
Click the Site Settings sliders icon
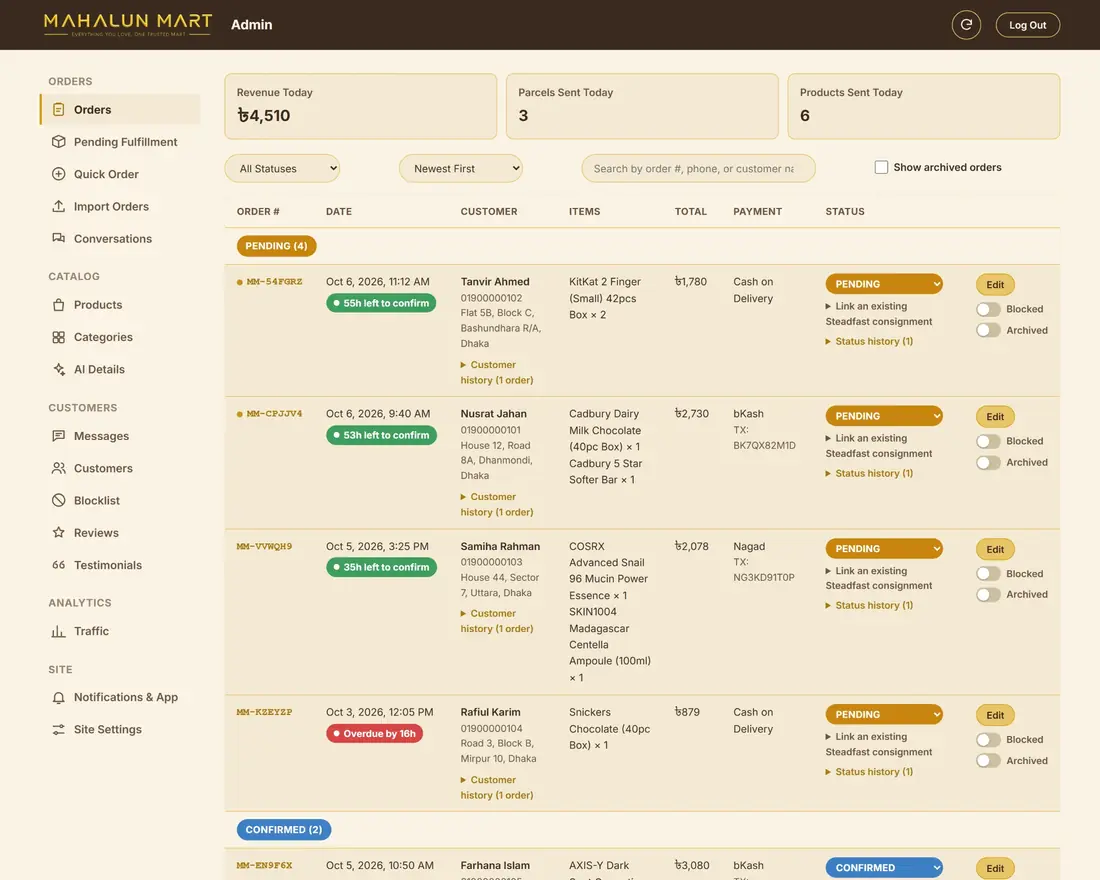pyautogui.click(x=59, y=729)
